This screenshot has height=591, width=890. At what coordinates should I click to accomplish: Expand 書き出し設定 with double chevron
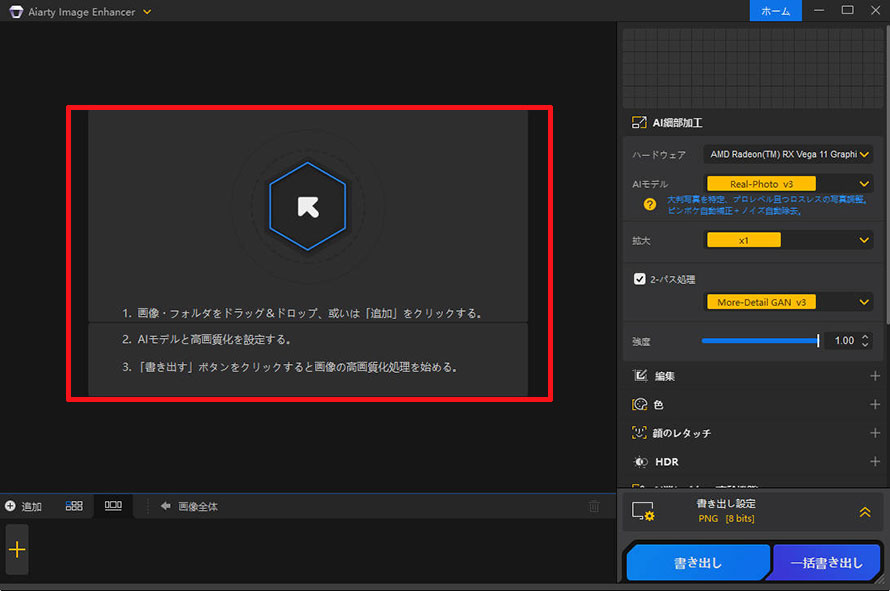pyautogui.click(x=864, y=512)
